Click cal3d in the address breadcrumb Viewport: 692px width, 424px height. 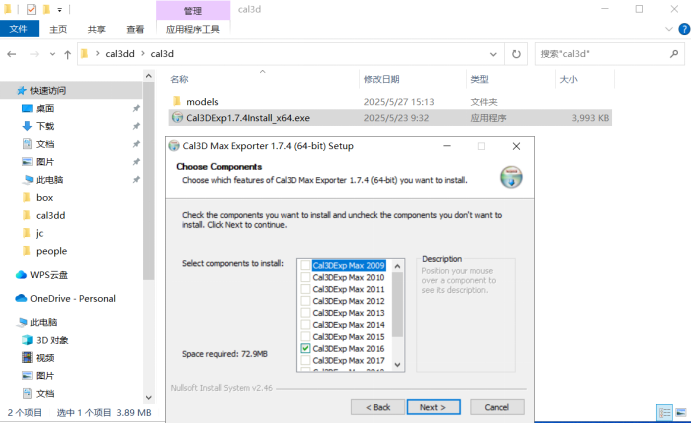click(x=162, y=54)
